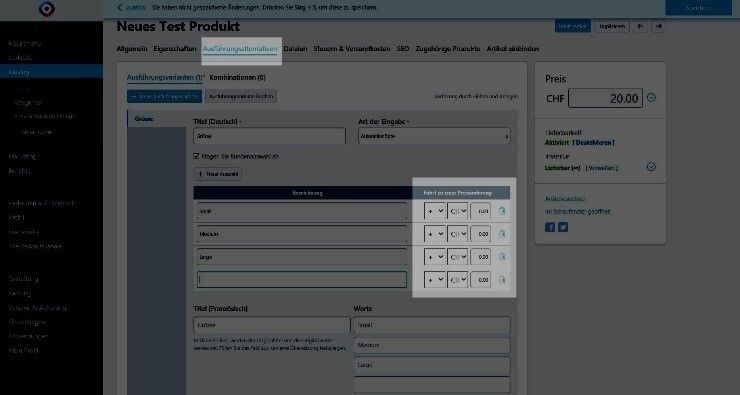Focus the Small option name field
This screenshot has width=740, height=395.
(302, 211)
